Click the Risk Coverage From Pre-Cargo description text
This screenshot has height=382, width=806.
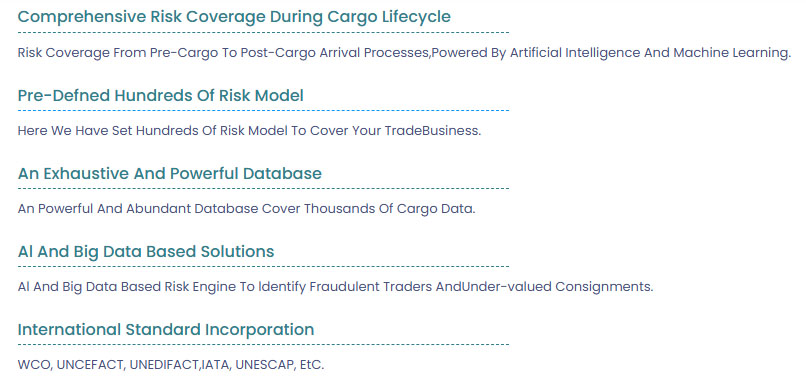click(404, 53)
